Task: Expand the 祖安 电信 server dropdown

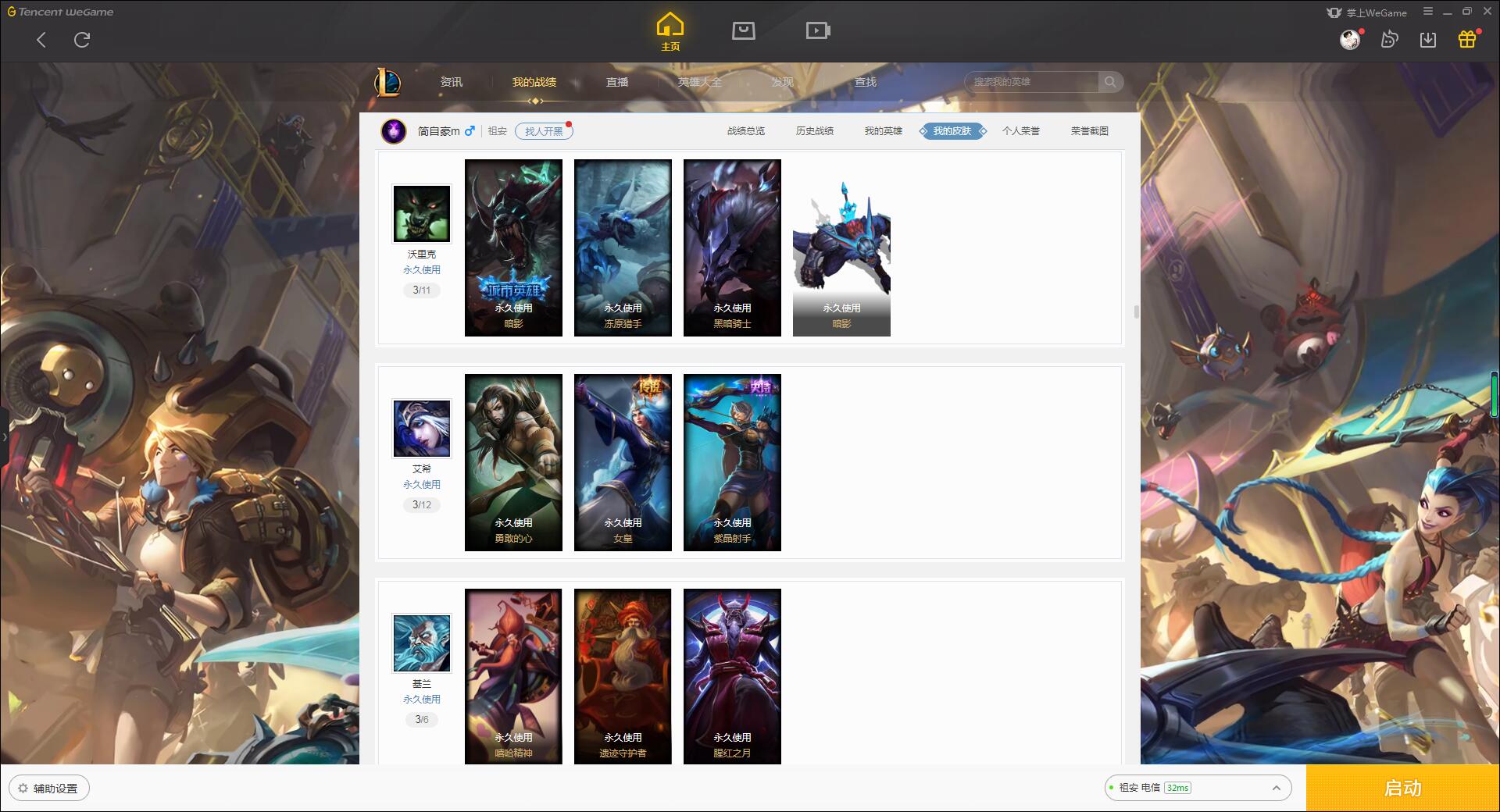Action: coord(1198,788)
